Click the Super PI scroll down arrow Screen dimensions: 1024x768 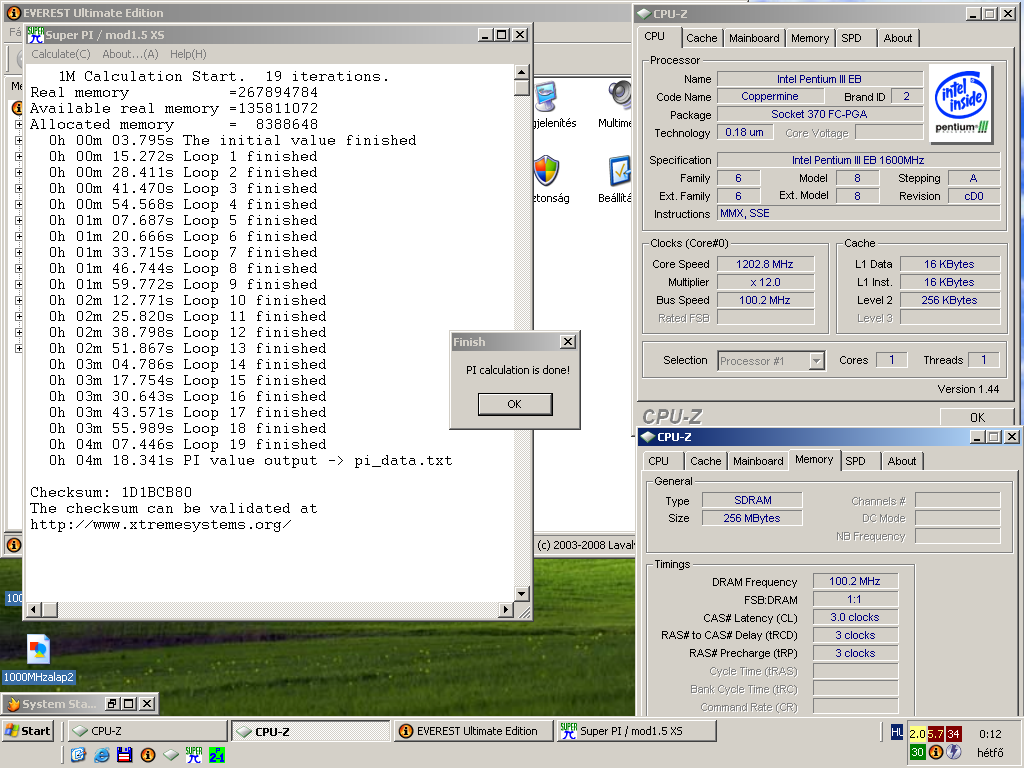pos(522,593)
